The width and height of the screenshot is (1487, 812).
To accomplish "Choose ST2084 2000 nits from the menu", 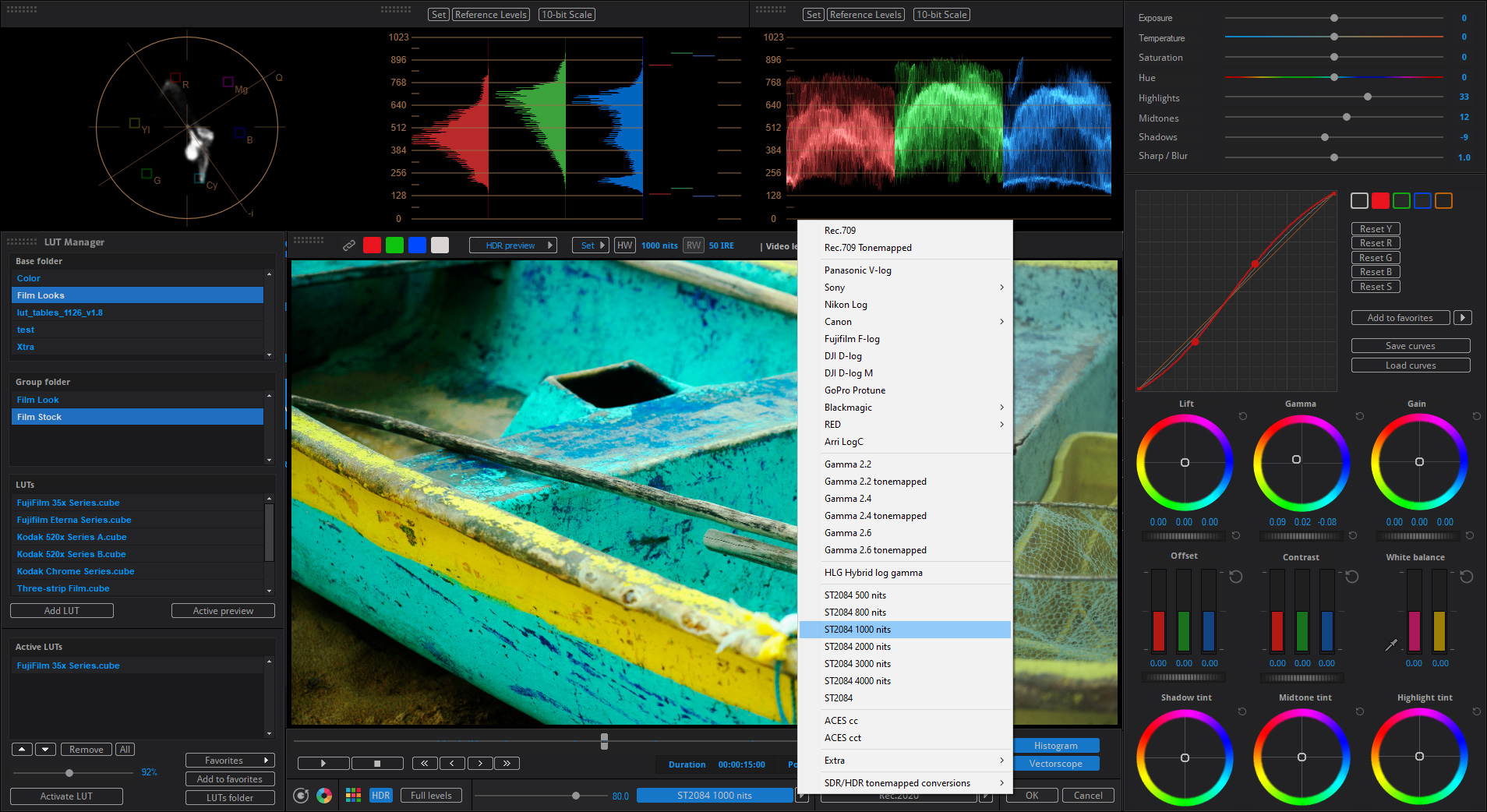I will [857, 647].
